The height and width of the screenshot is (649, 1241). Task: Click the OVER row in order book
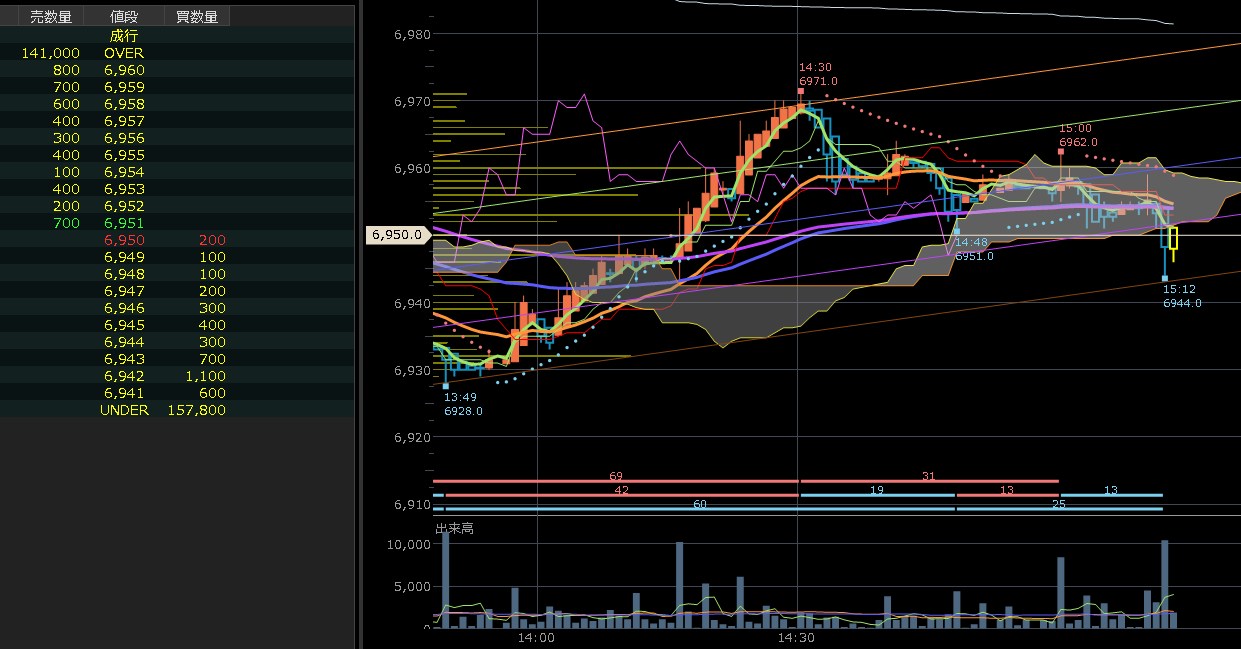tap(124, 53)
